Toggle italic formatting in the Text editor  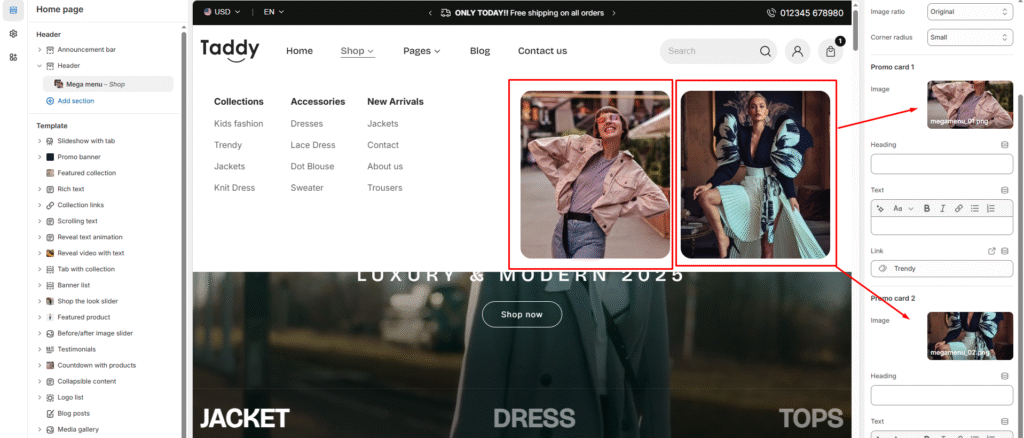[942, 208]
